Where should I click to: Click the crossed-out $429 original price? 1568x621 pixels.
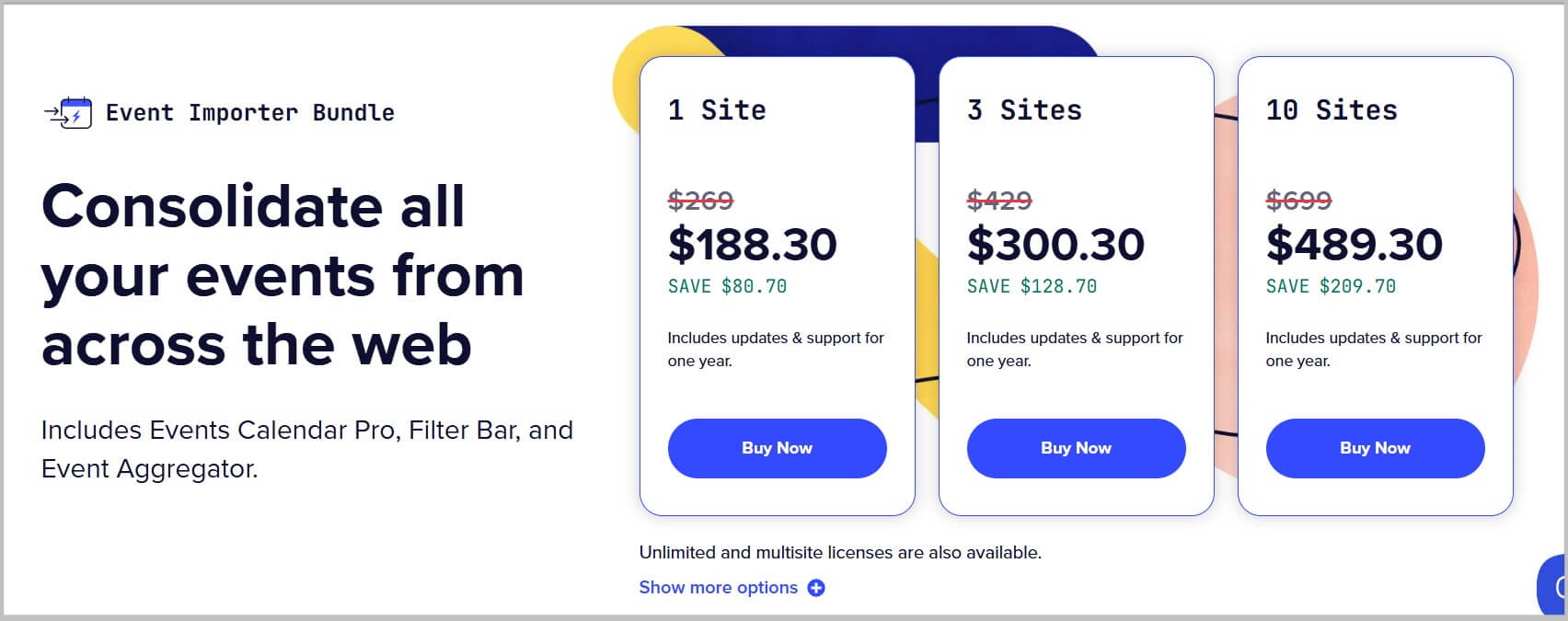(999, 200)
